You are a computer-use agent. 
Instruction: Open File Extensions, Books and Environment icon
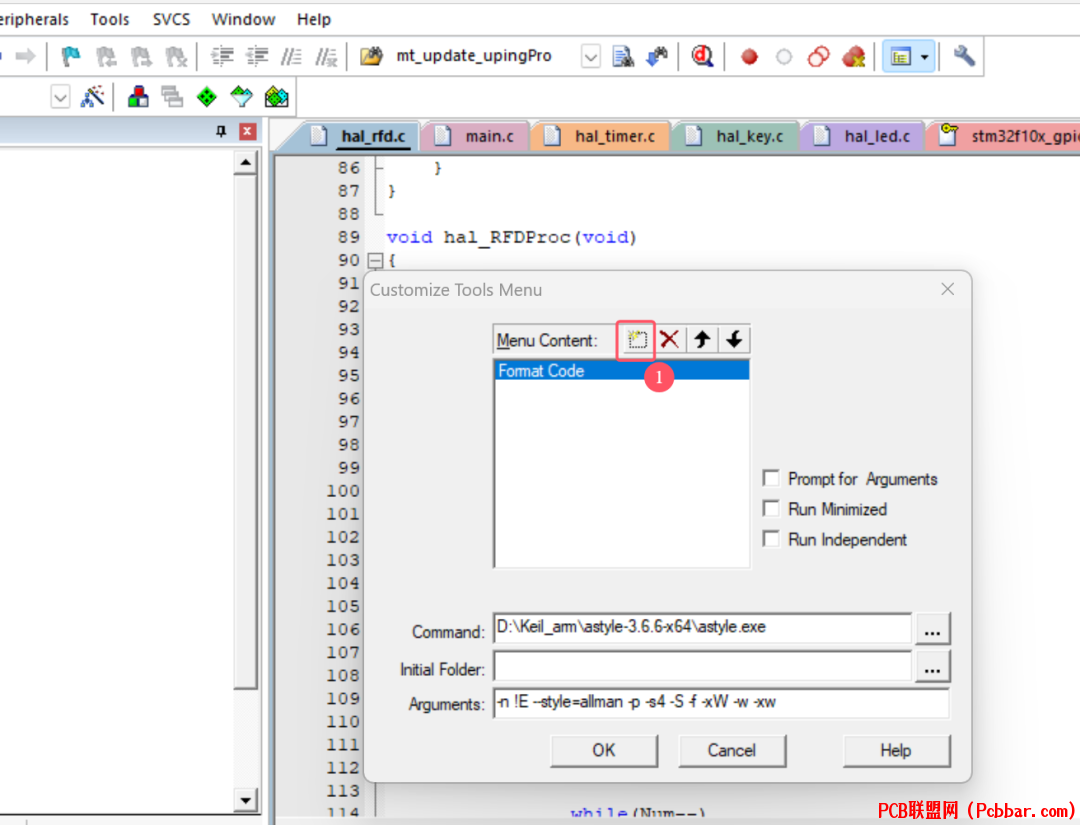point(138,96)
